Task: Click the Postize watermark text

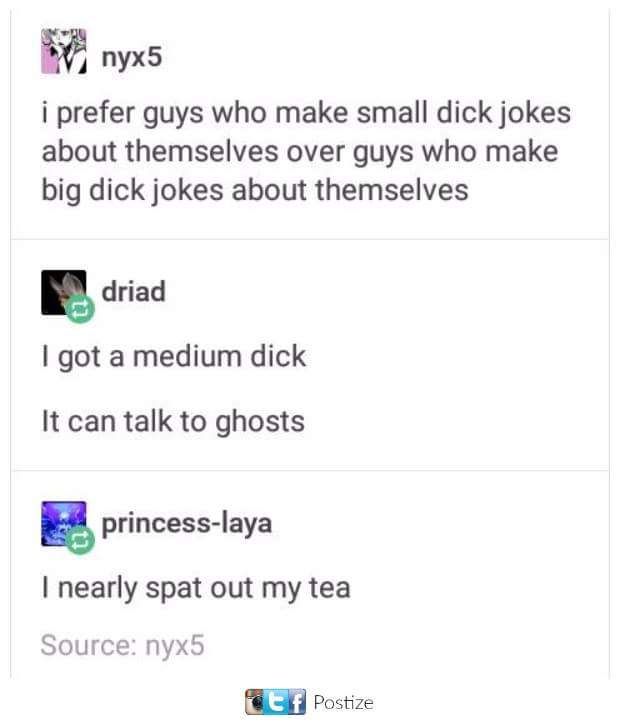Action: point(343,702)
